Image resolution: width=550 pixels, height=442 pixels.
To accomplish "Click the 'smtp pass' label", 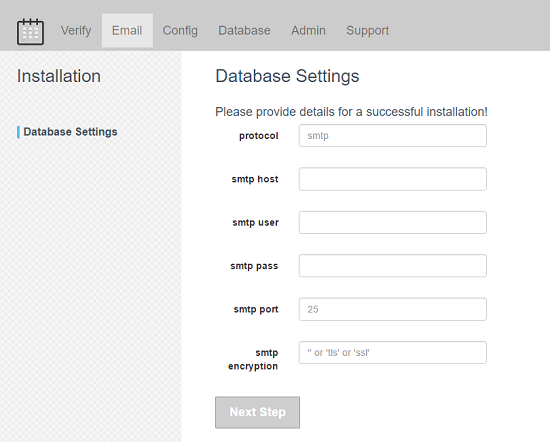I will pos(254,266).
